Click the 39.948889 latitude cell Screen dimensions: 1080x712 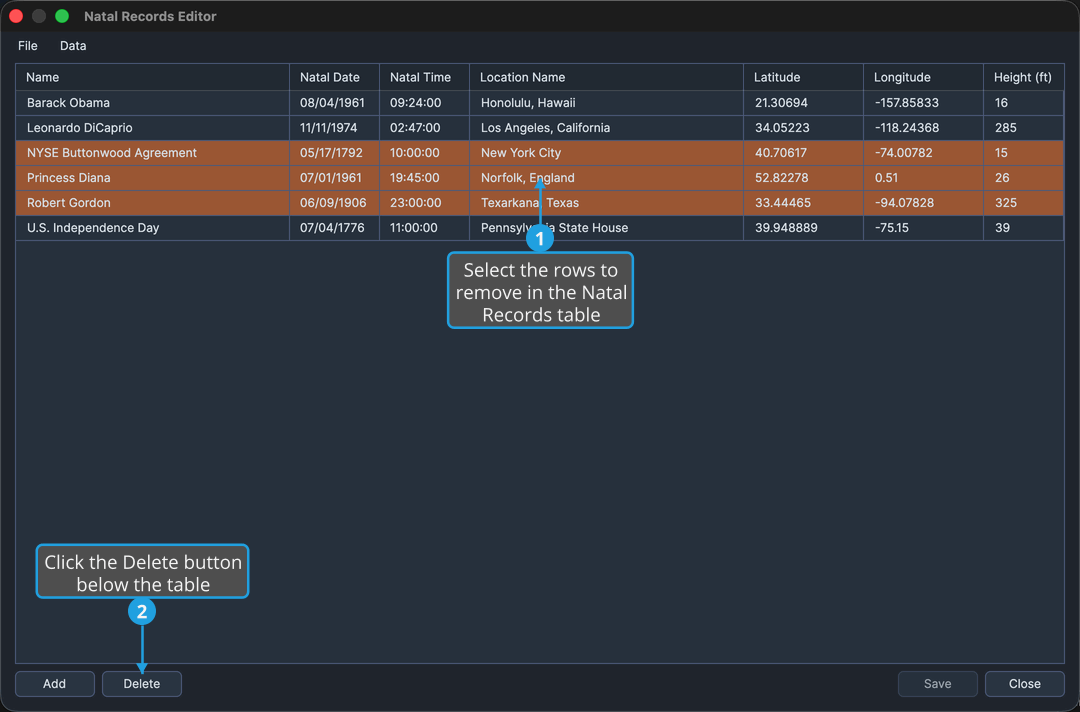[x=803, y=228]
